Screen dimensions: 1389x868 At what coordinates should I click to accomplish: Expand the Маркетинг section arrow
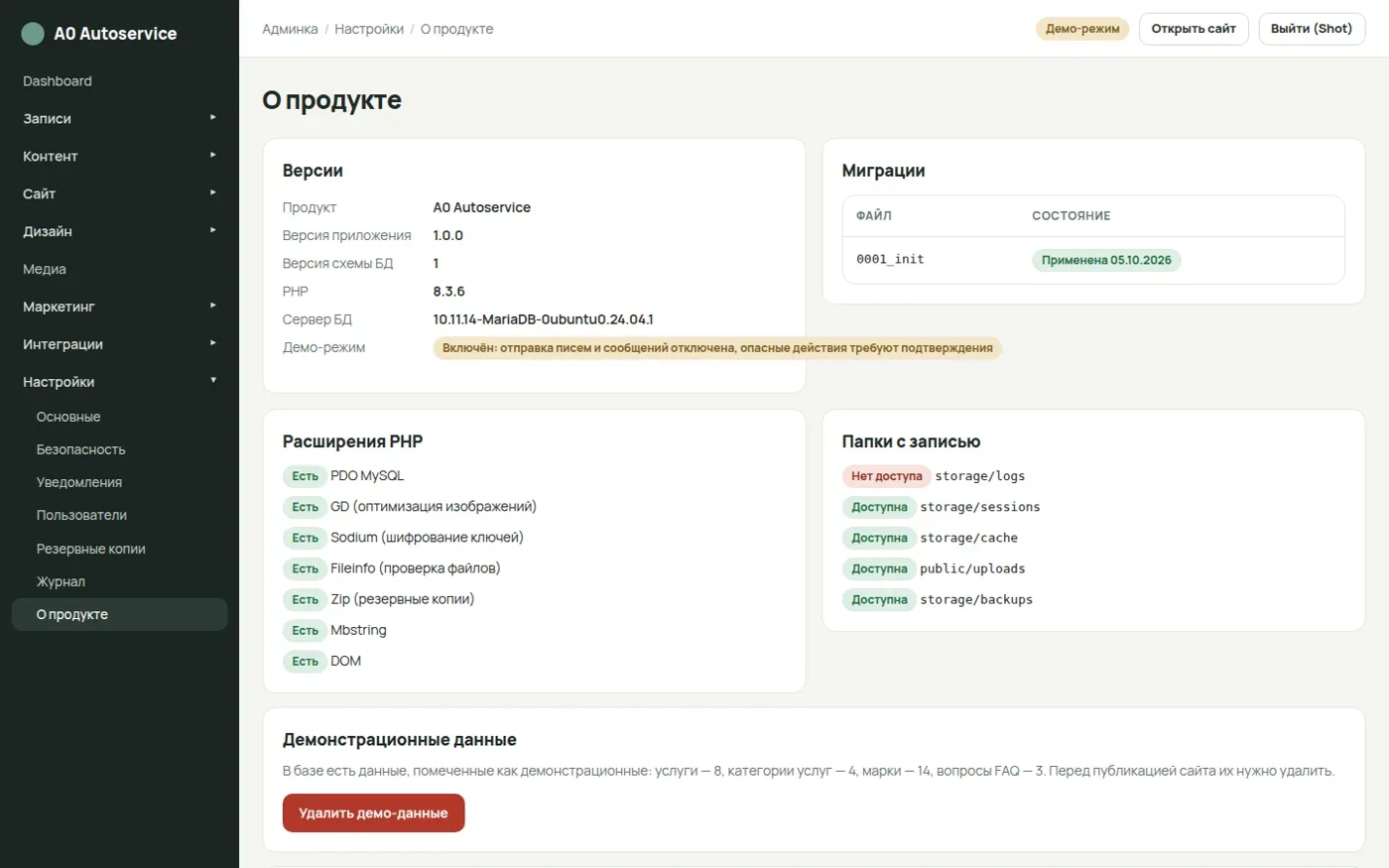[x=212, y=307]
